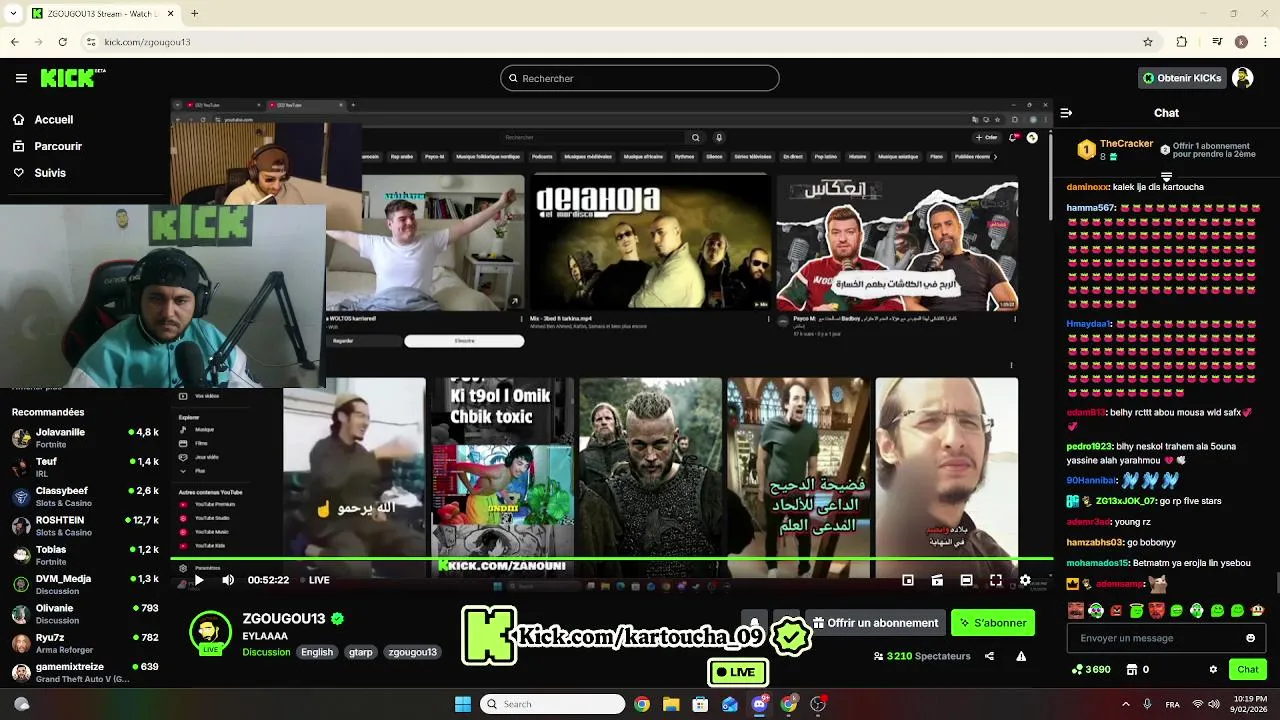Insert the first quick emote in chat

pos(1075,610)
